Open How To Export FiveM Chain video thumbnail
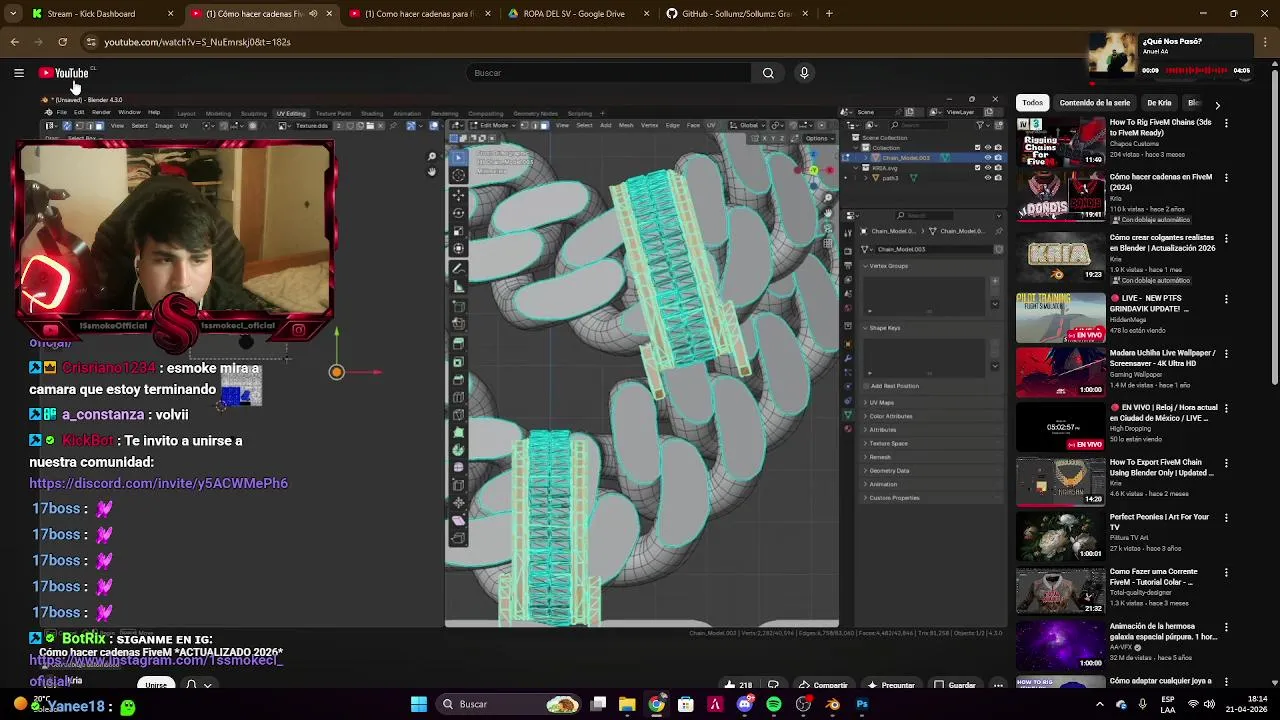 (x=1060, y=482)
